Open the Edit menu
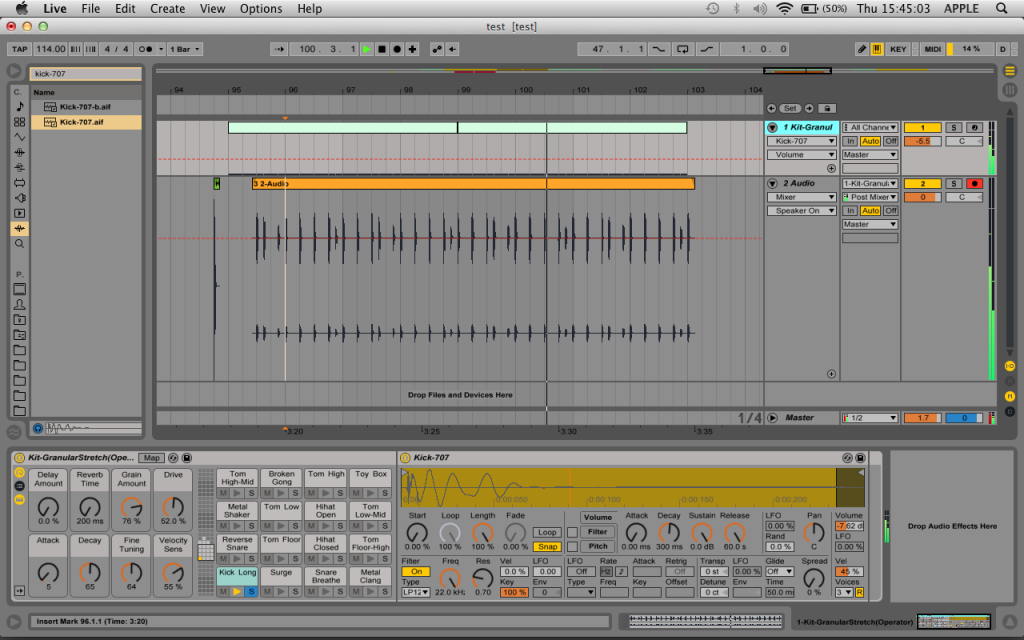 point(125,8)
